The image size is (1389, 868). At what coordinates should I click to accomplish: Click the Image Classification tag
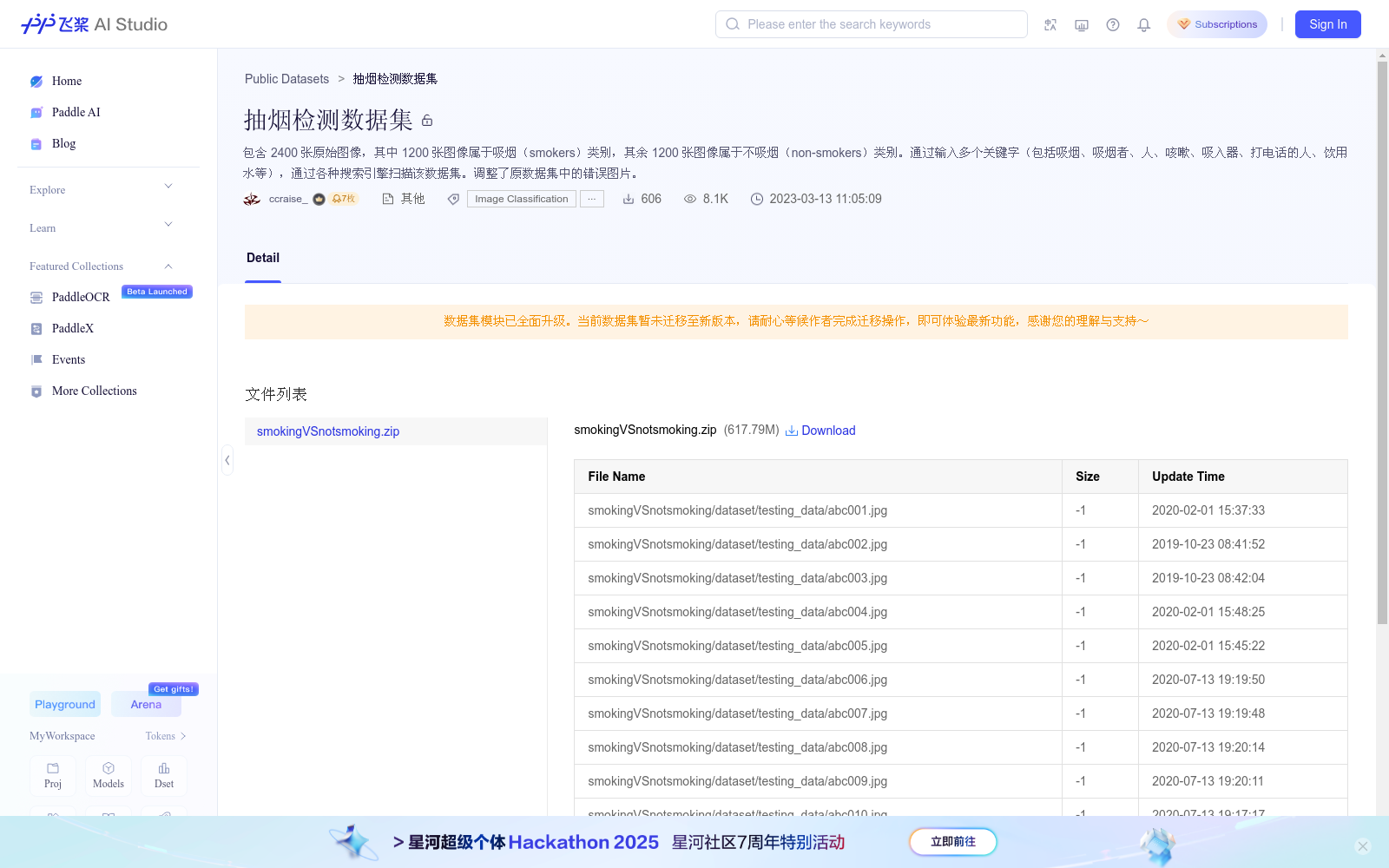[x=522, y=199]
